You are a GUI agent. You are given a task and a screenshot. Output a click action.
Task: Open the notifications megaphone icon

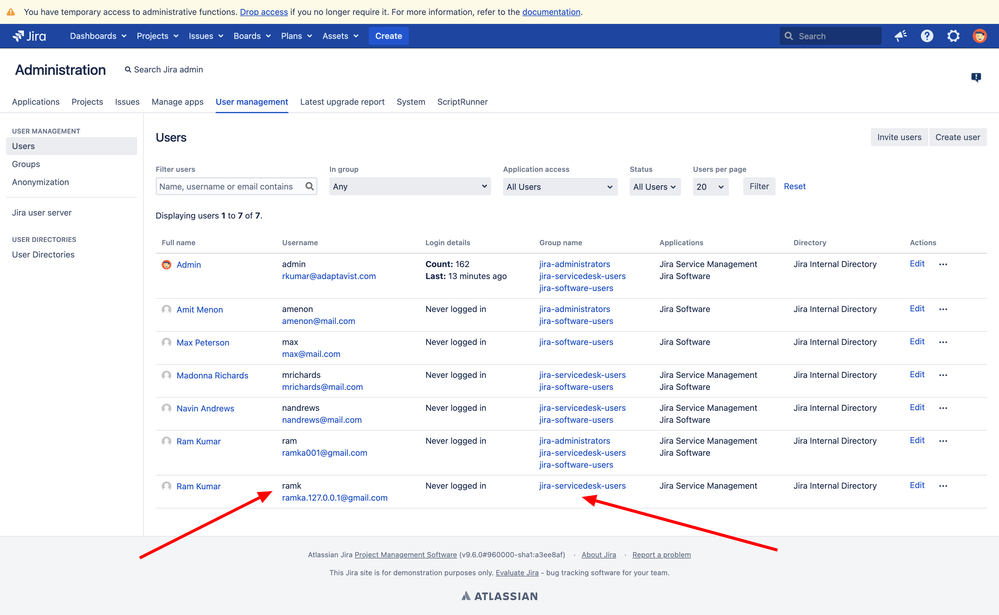(x=900, y=36)
